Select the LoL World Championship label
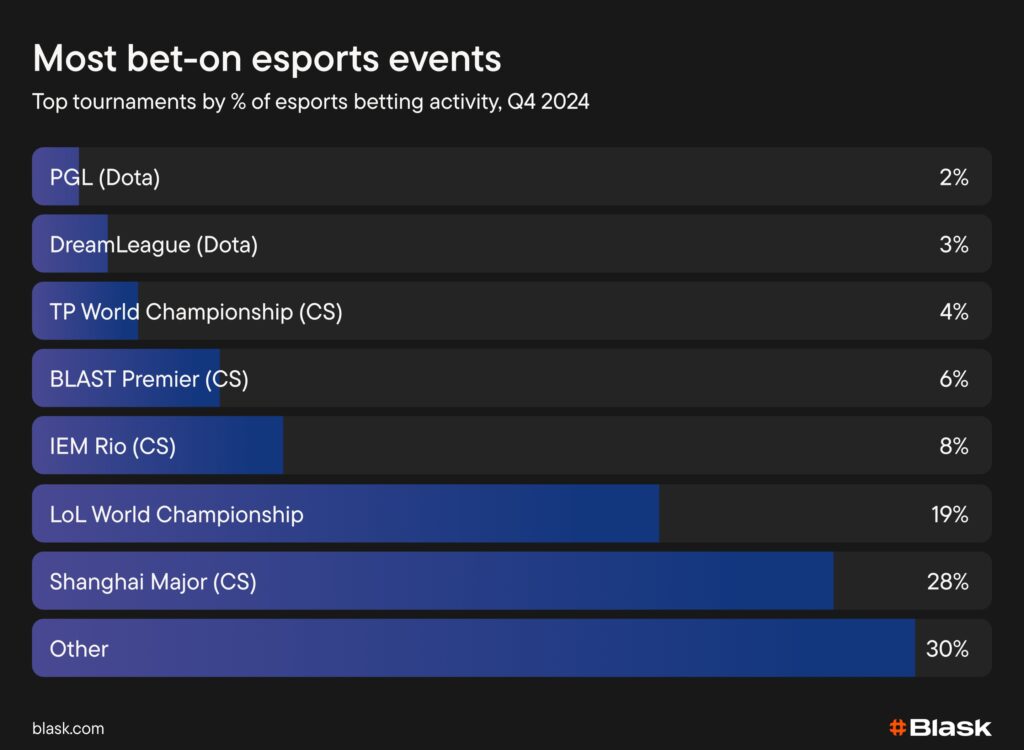Image resolution: width=1024 pixels, height=750 pixels. (177, 515)
